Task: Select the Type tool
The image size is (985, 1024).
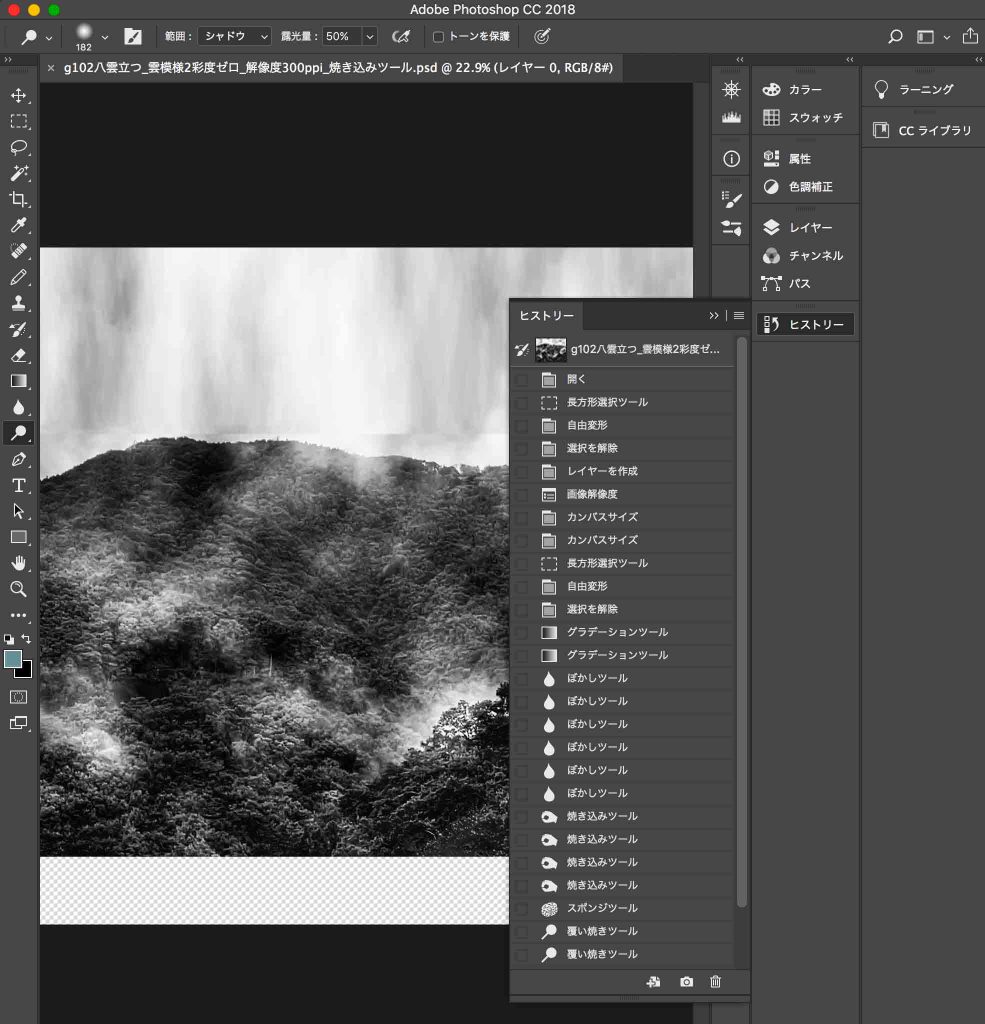Action: 18,485
